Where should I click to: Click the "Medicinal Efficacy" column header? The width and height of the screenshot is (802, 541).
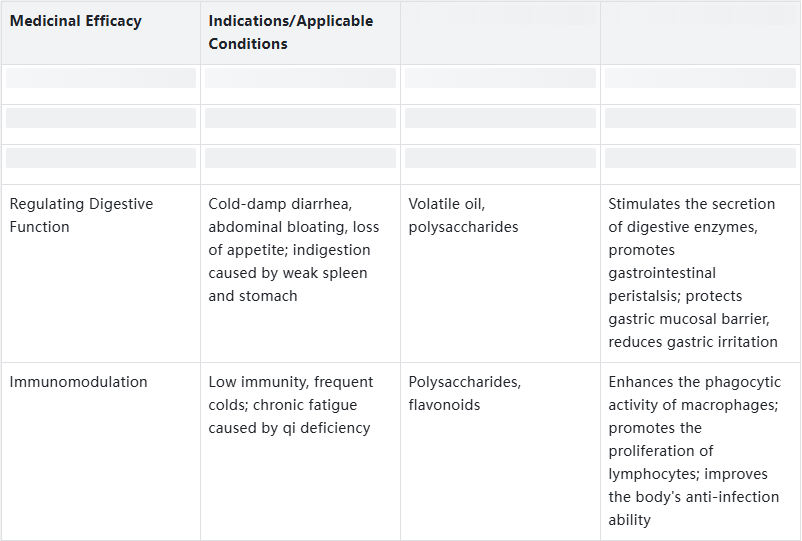click(x=76, y=21)
